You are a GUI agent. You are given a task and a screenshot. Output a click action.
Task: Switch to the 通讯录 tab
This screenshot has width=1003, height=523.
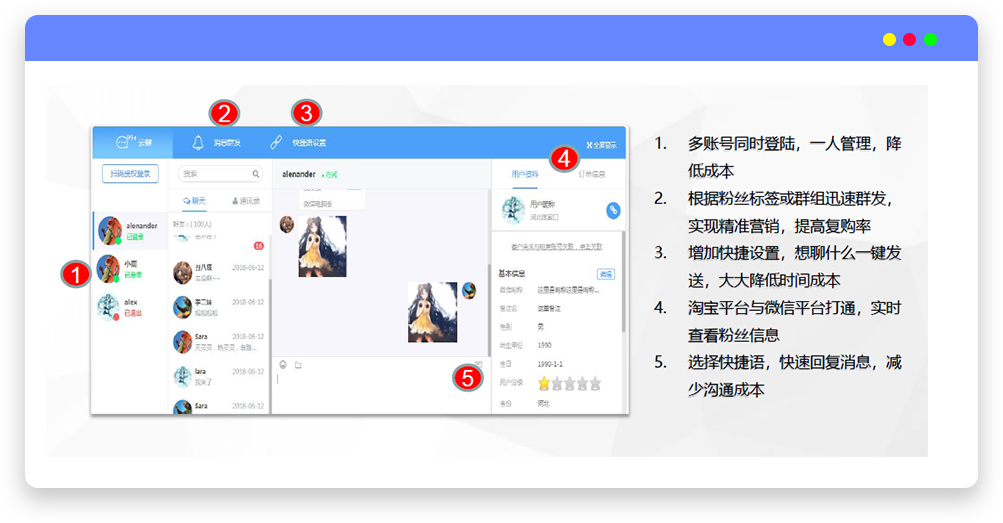coord(244,201)
